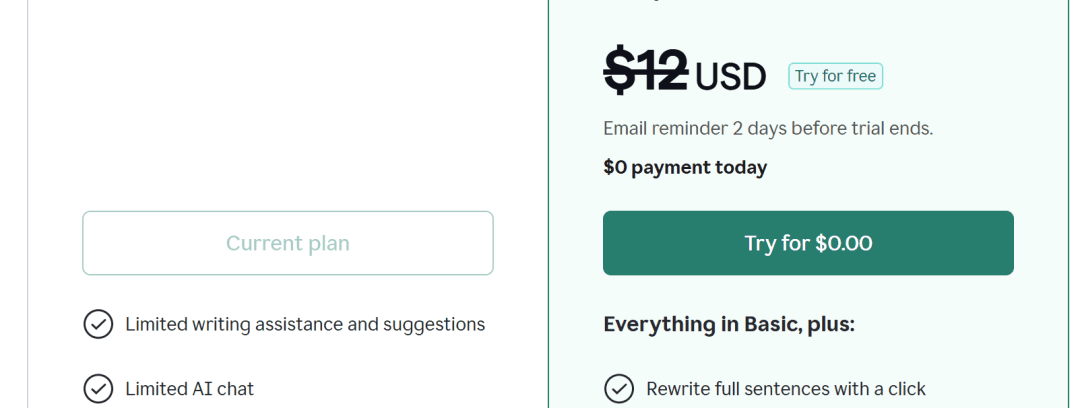Image resolution: width=1080 pixels, height=408 pixels.
Task: Click Limited writing assistance and suggestions text
Action: pyautogui.click(x=305, y=325)
